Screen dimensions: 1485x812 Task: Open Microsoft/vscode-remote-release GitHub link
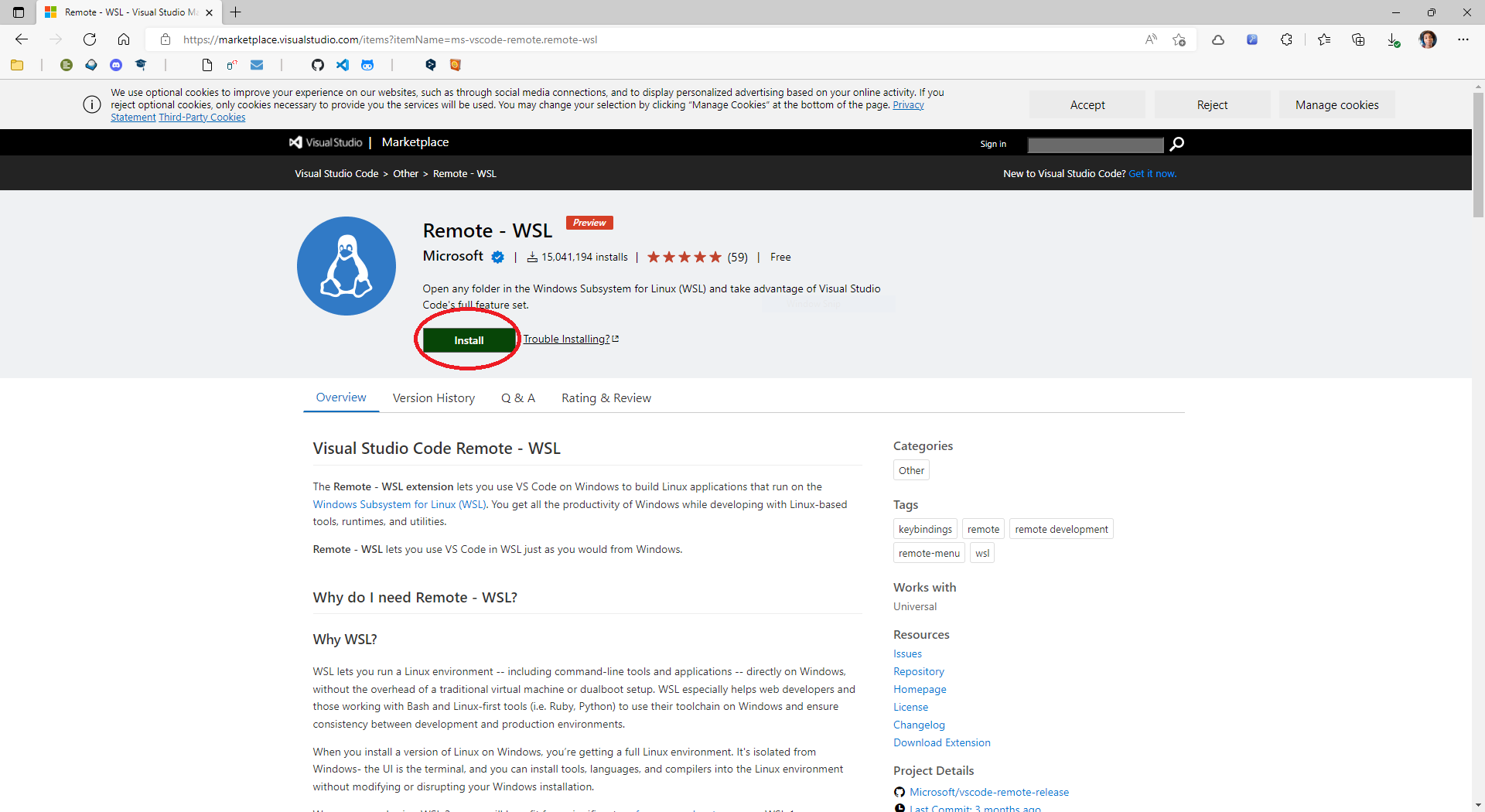(x=989, y=792)
